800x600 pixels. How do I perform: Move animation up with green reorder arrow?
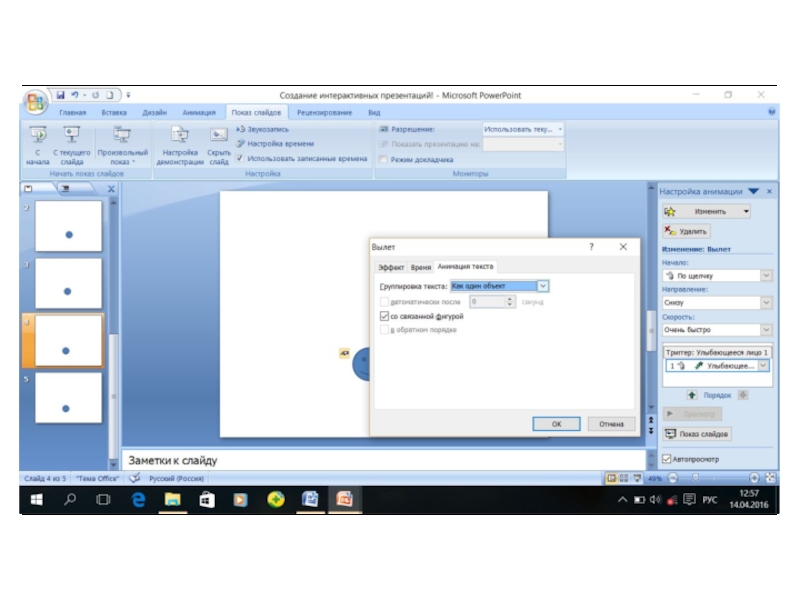pyautogui.click(x=691, y=395)
